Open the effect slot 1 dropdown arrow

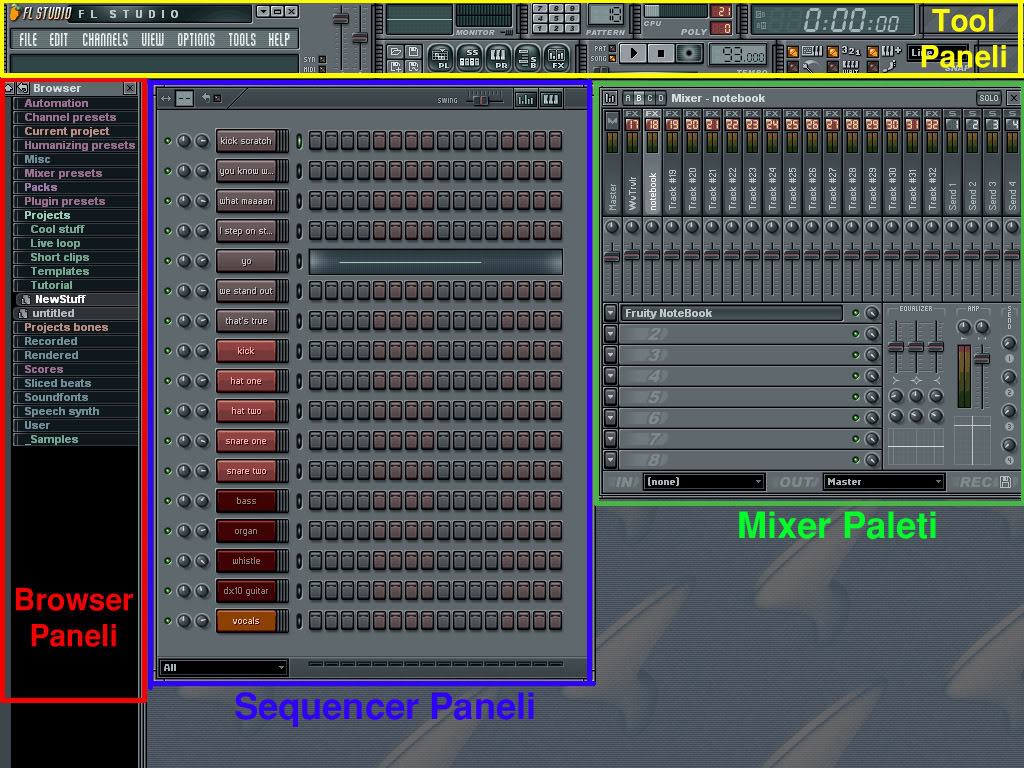tap(610, 313)
